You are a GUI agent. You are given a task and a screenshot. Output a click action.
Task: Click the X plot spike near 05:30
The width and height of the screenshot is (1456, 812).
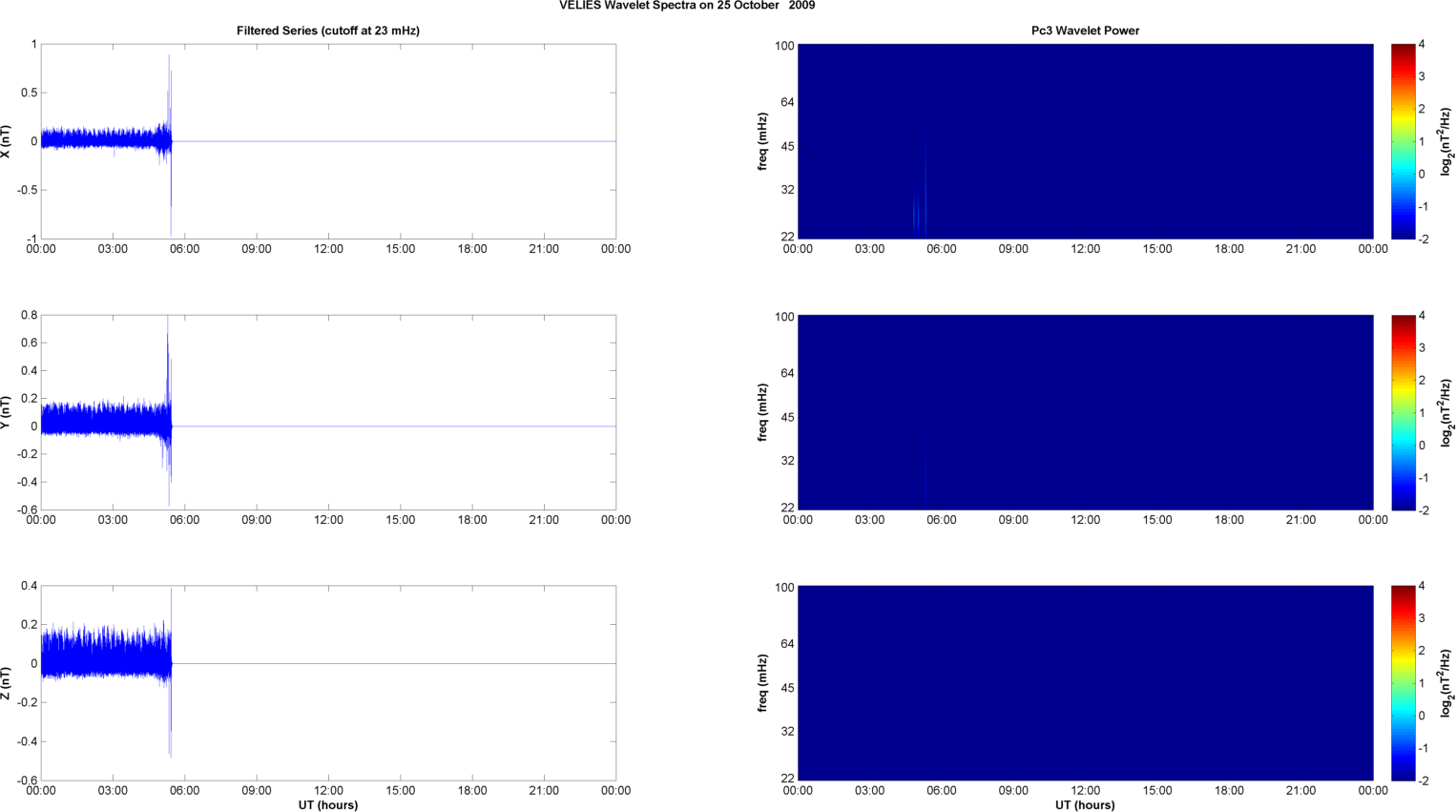[x=170, y=143]
